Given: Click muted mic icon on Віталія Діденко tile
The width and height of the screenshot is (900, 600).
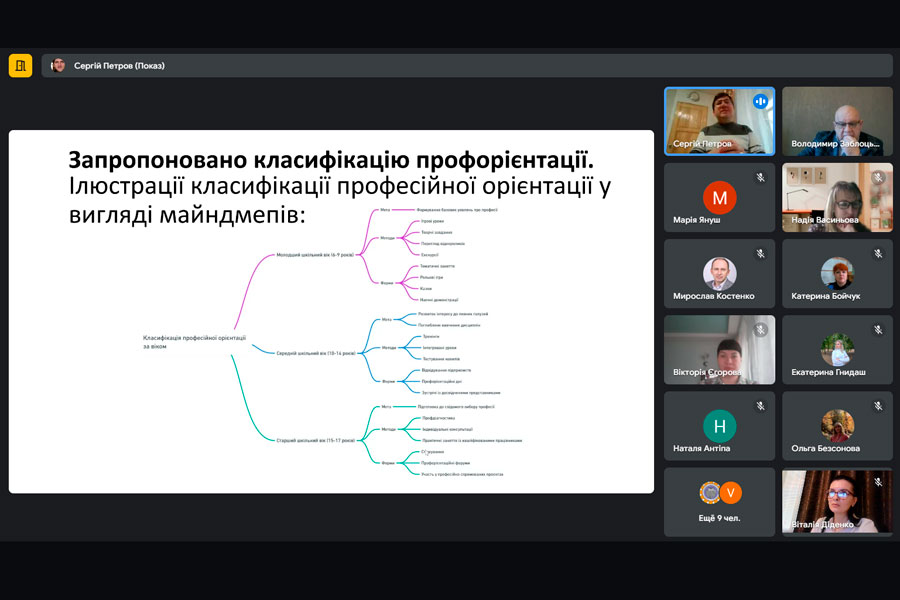Looking at the screenshot, I should coord(878,482).
